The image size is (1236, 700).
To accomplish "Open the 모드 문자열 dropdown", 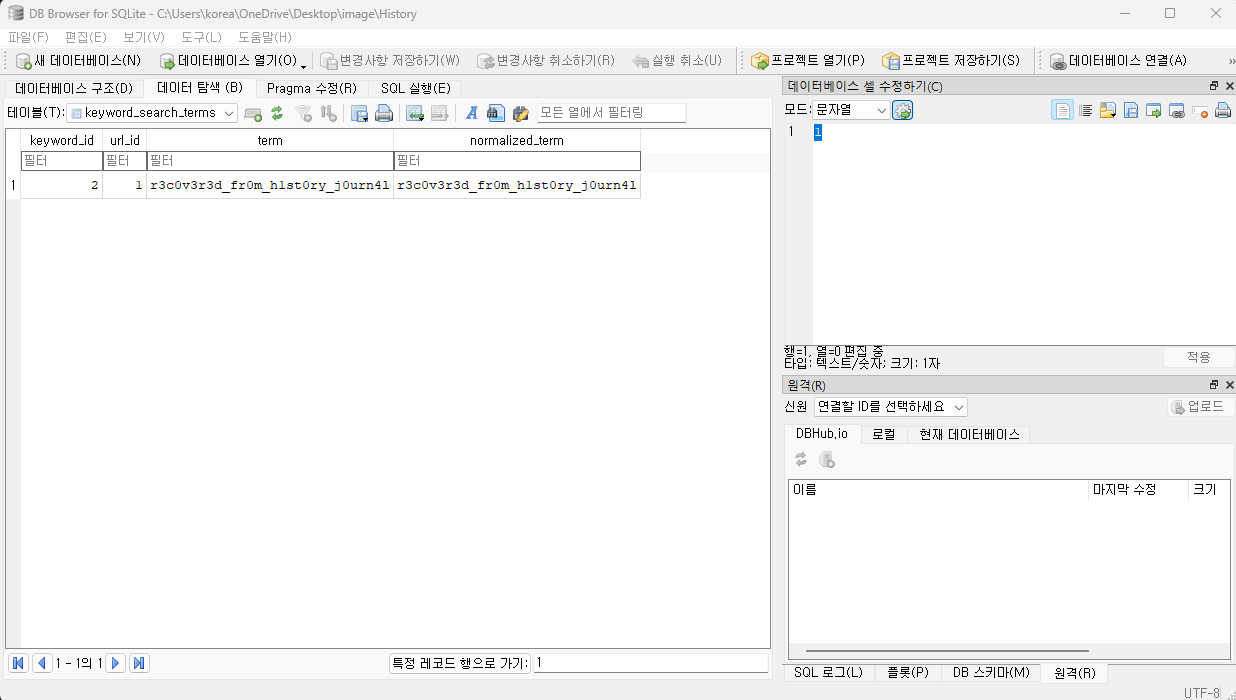I will (x=850, y=110).
